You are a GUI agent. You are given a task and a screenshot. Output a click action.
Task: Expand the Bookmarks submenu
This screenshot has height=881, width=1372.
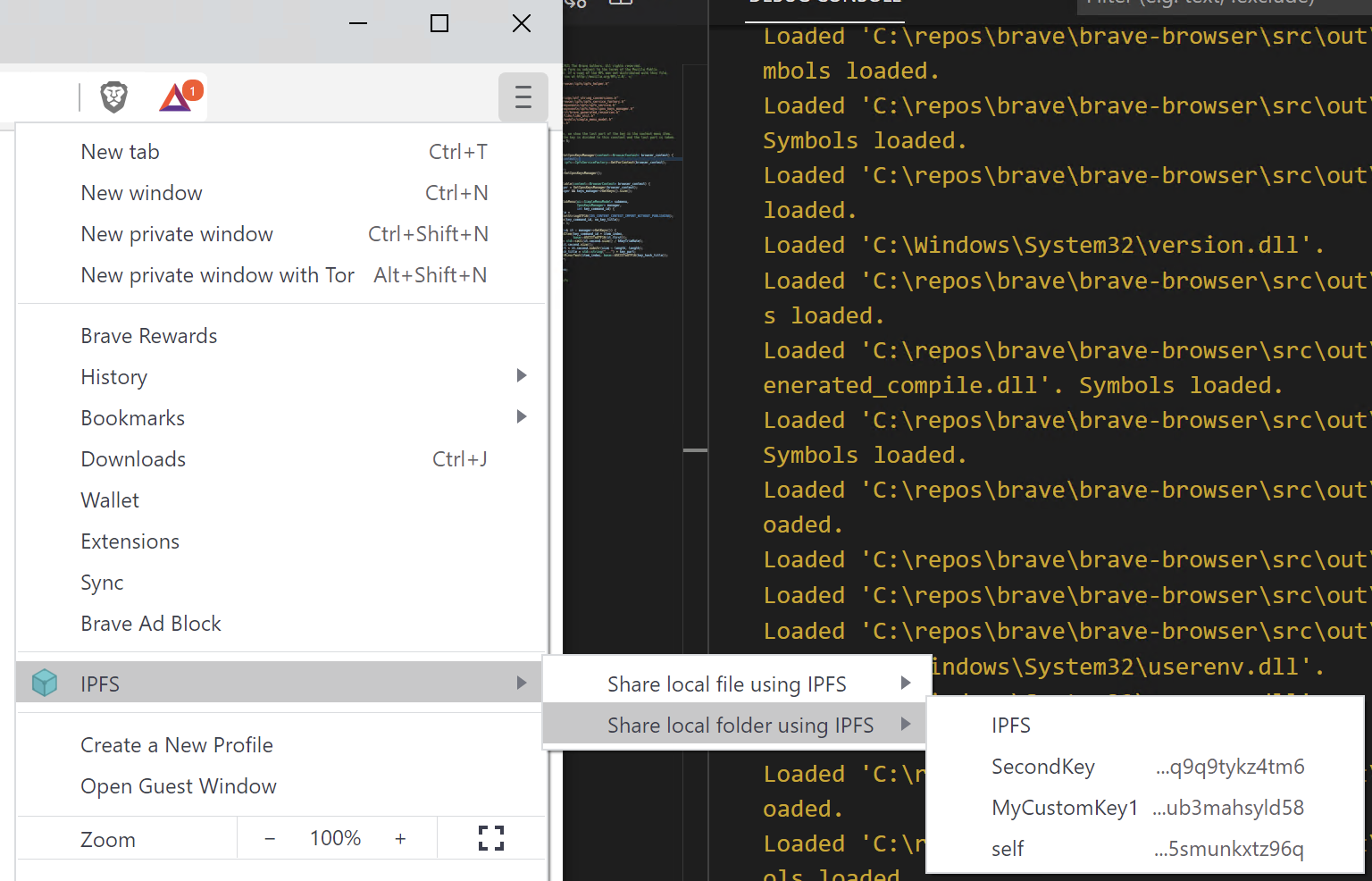pyautogui.click(x=281, y=418)
